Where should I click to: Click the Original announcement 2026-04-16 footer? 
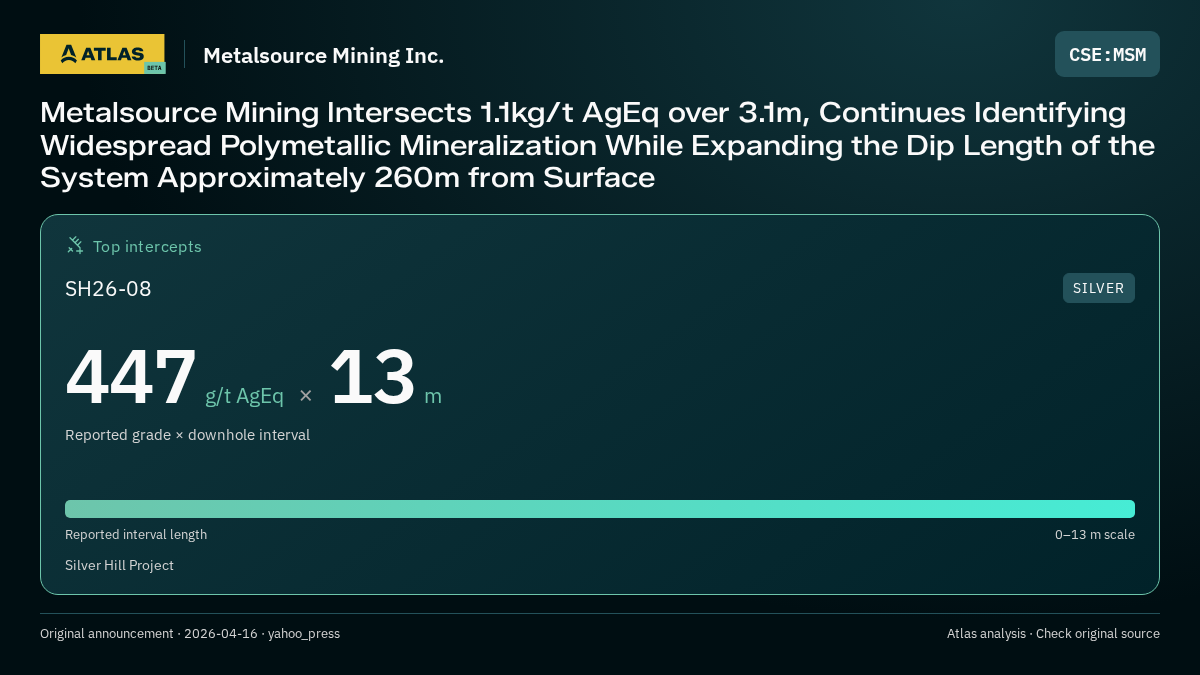point(190,634)
